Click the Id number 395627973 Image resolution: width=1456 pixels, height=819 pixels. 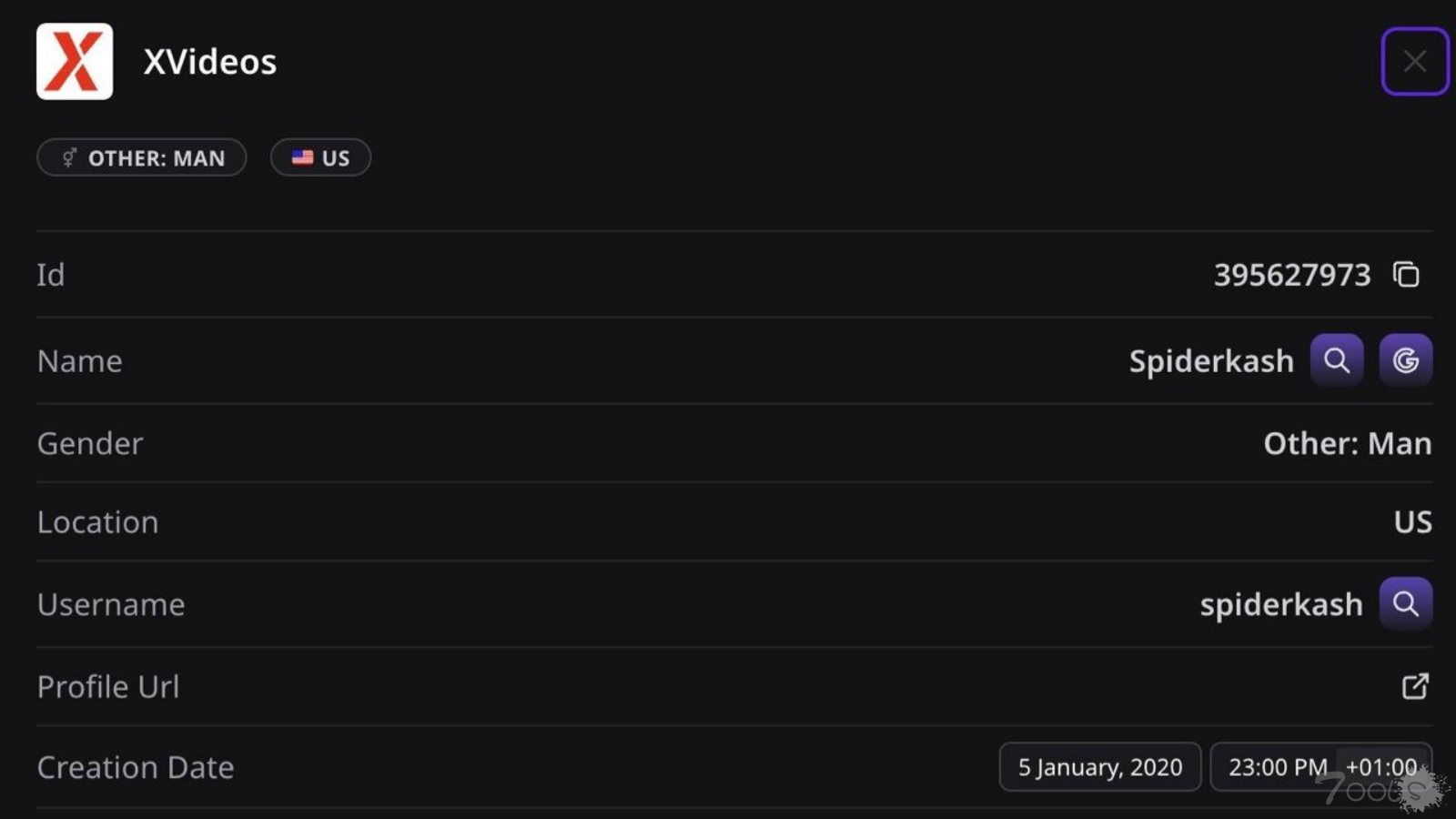1291,275
